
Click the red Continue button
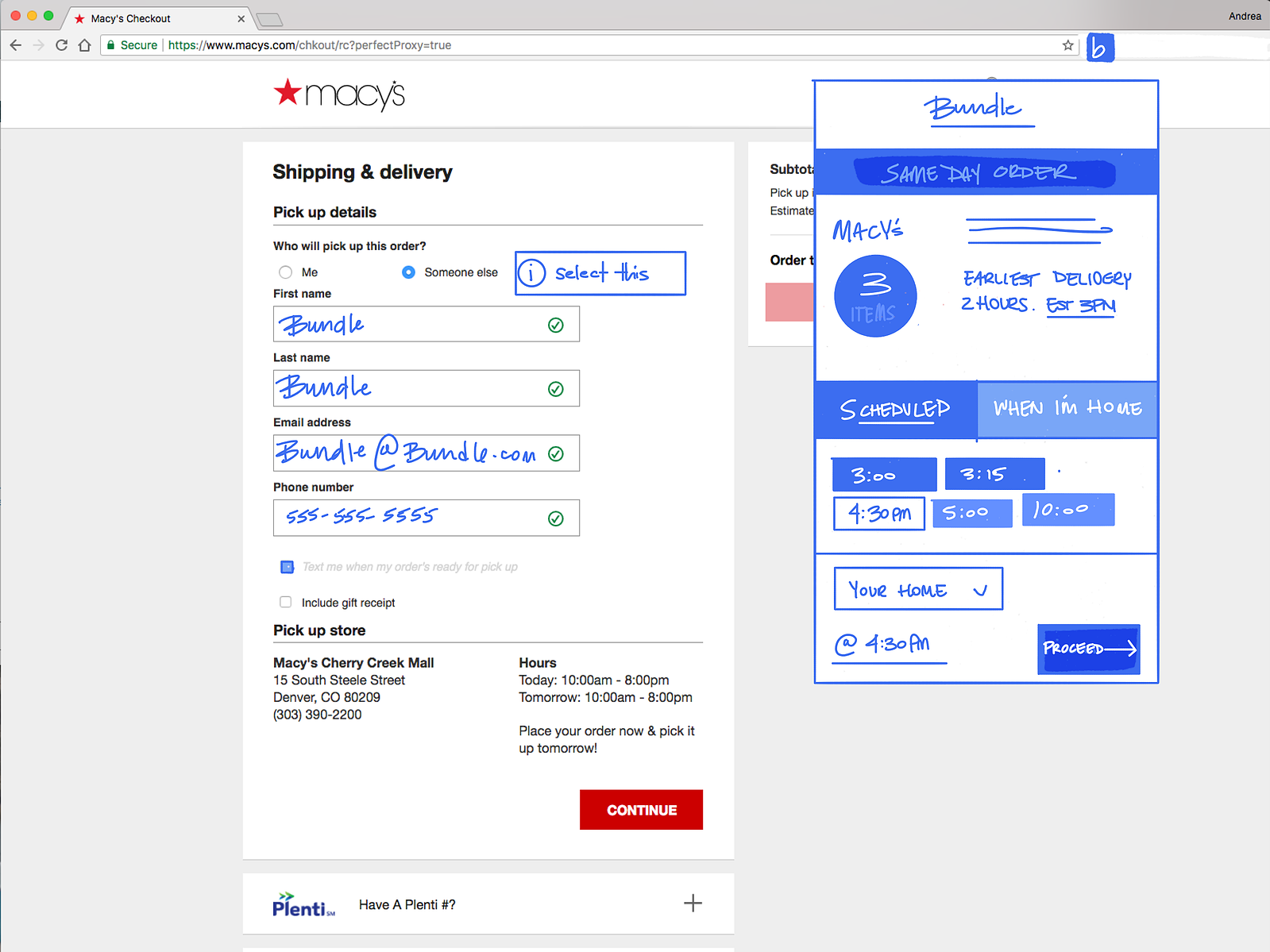click(x=641, y=810)
